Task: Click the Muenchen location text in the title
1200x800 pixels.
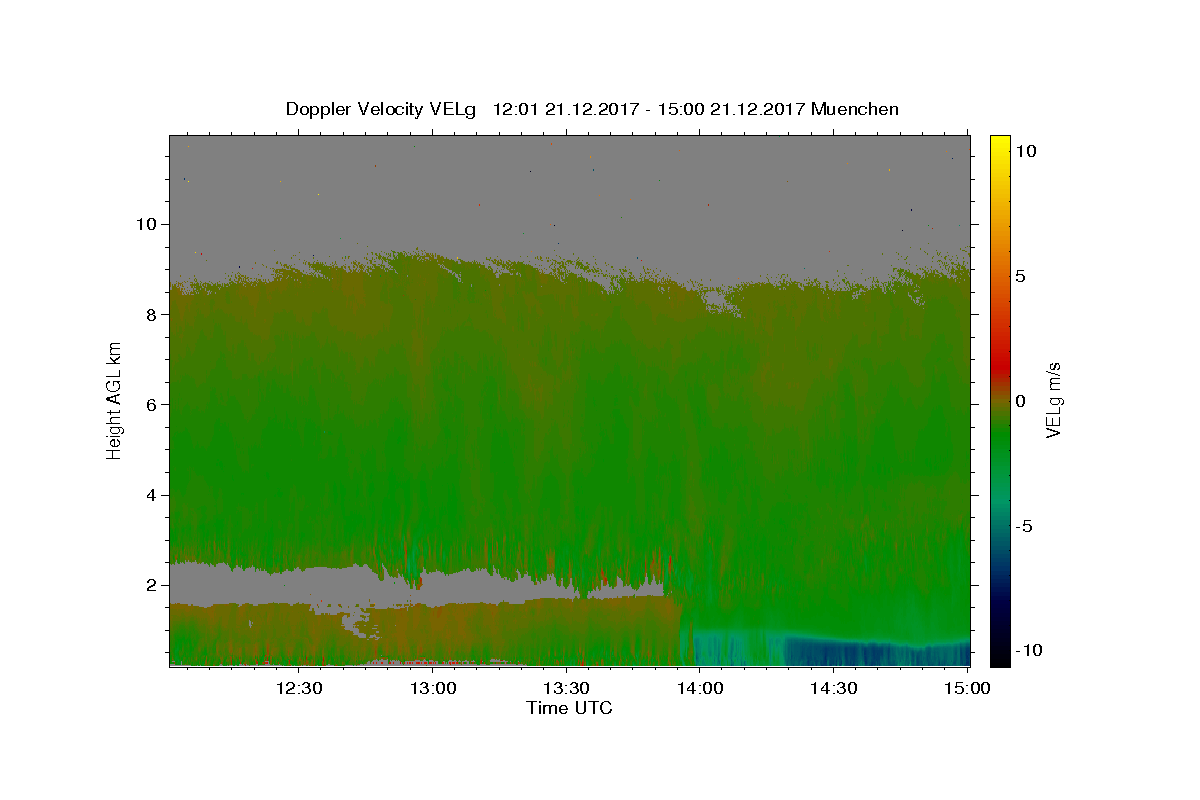Action: click(855, 109)
